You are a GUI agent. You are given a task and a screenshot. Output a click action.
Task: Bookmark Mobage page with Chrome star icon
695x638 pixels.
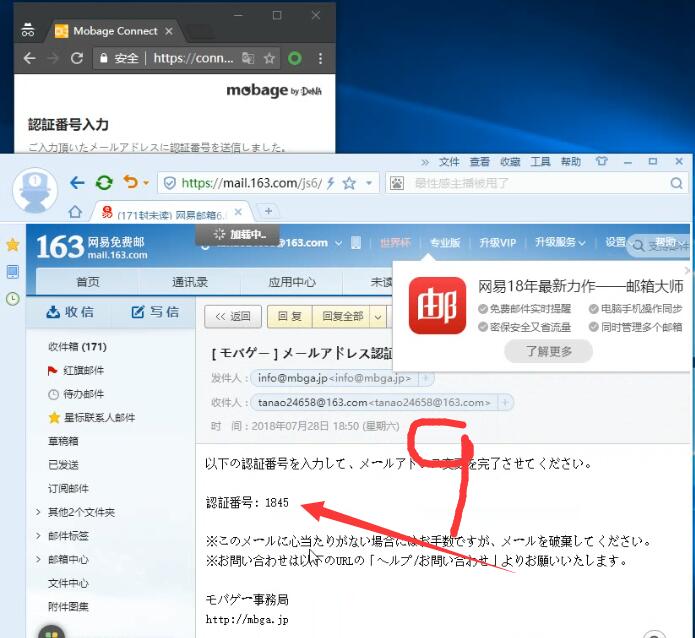tap(269, 58)
